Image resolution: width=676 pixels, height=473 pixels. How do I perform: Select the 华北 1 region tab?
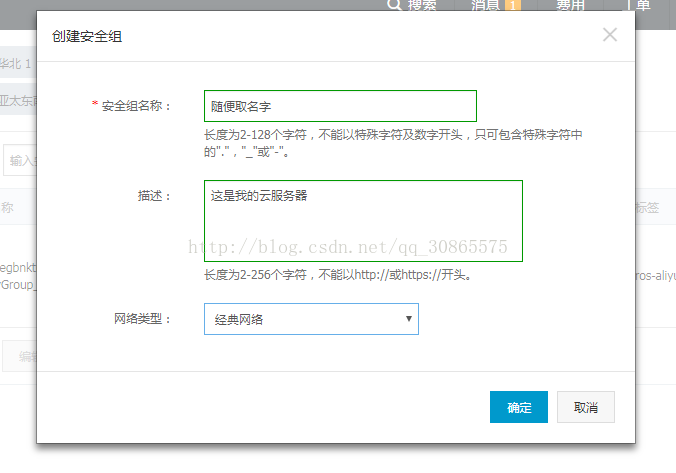tap(17, 64)
